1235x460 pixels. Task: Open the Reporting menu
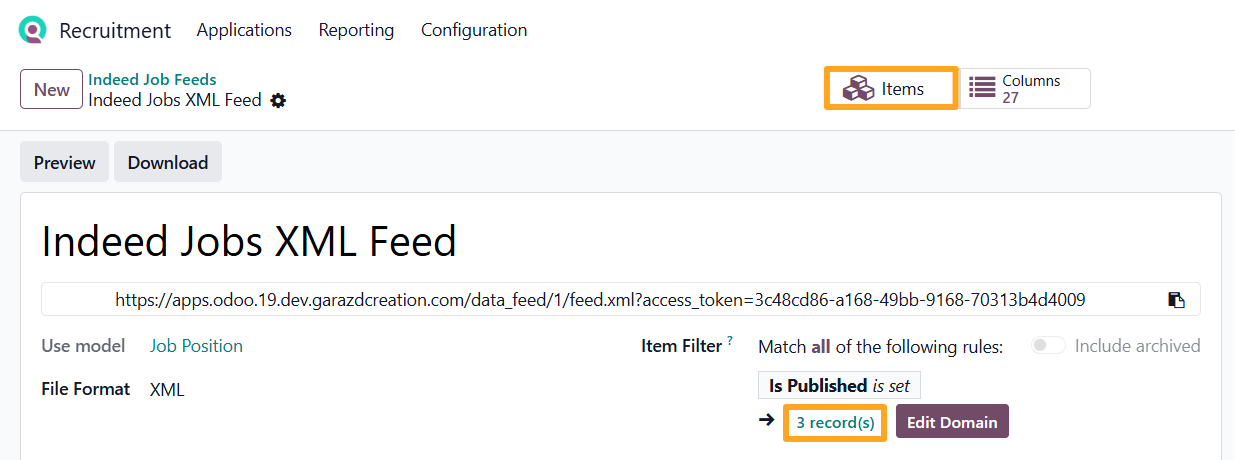pos(356,30)
